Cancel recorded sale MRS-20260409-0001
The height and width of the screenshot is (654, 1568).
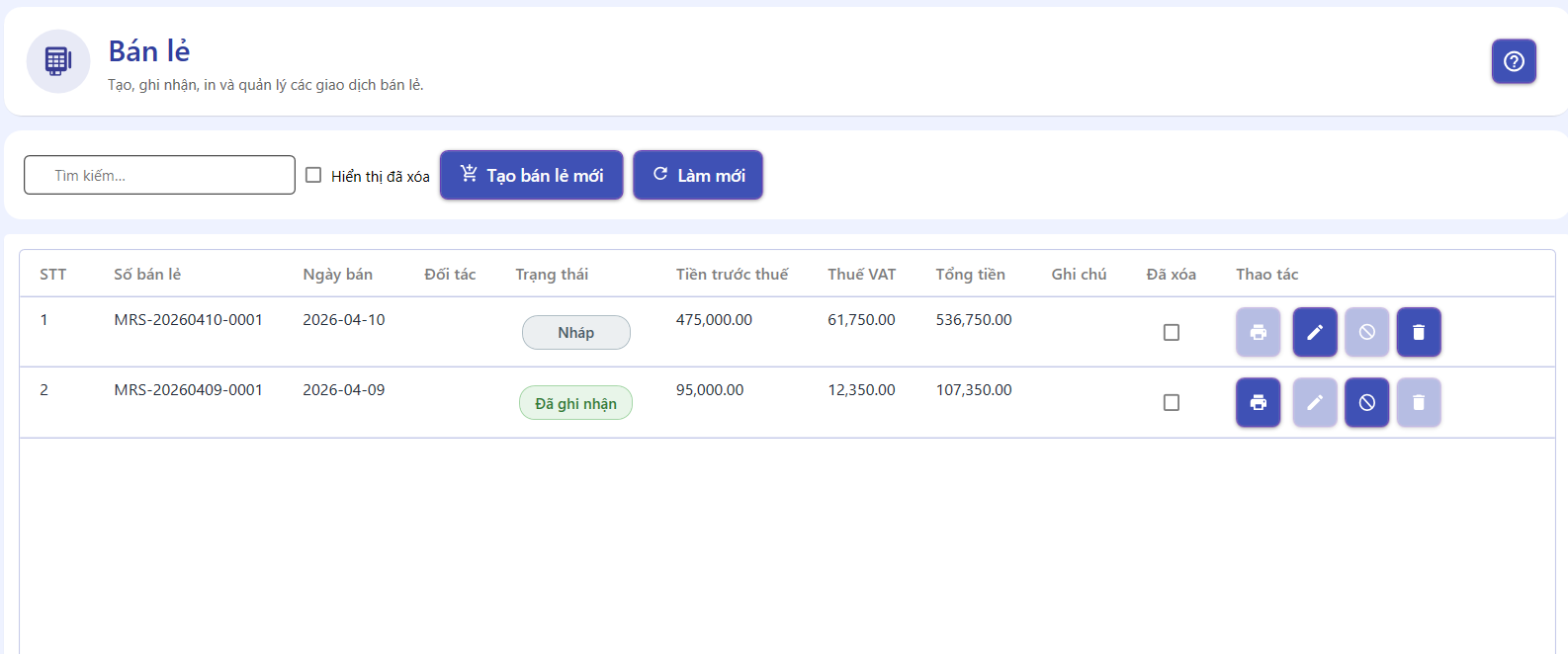click(1366, 402)
